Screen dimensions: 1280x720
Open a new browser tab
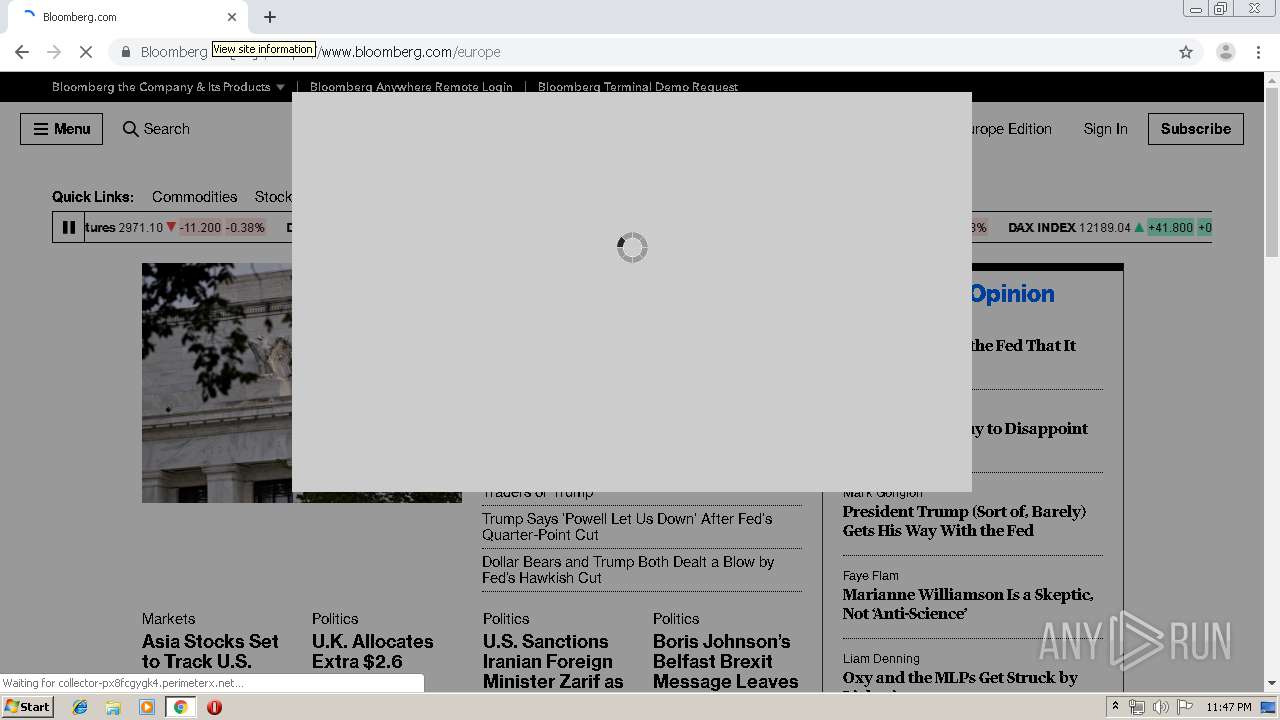[x=270, y=17]
